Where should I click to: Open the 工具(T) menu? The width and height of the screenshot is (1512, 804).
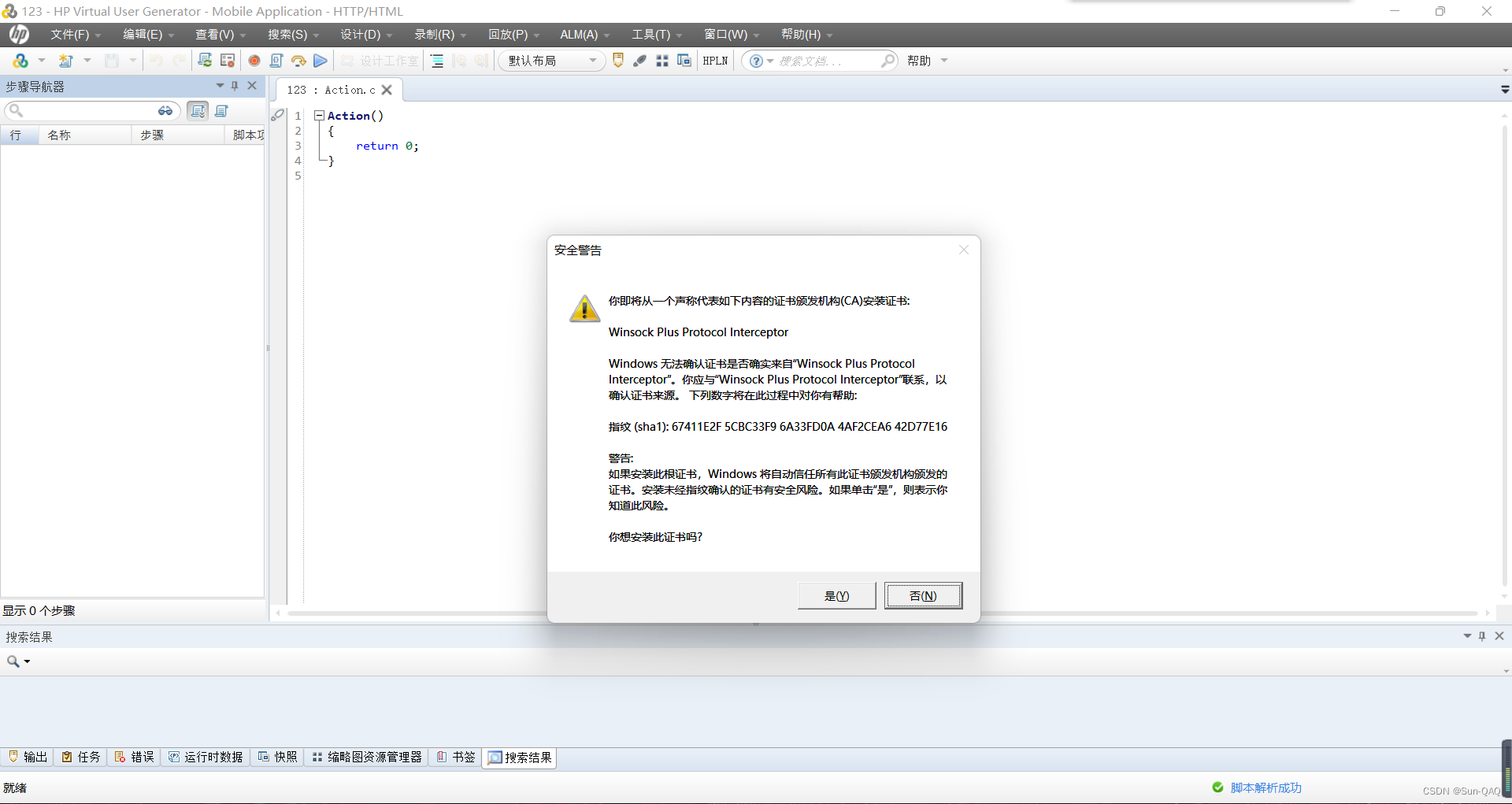coord(657,35)
